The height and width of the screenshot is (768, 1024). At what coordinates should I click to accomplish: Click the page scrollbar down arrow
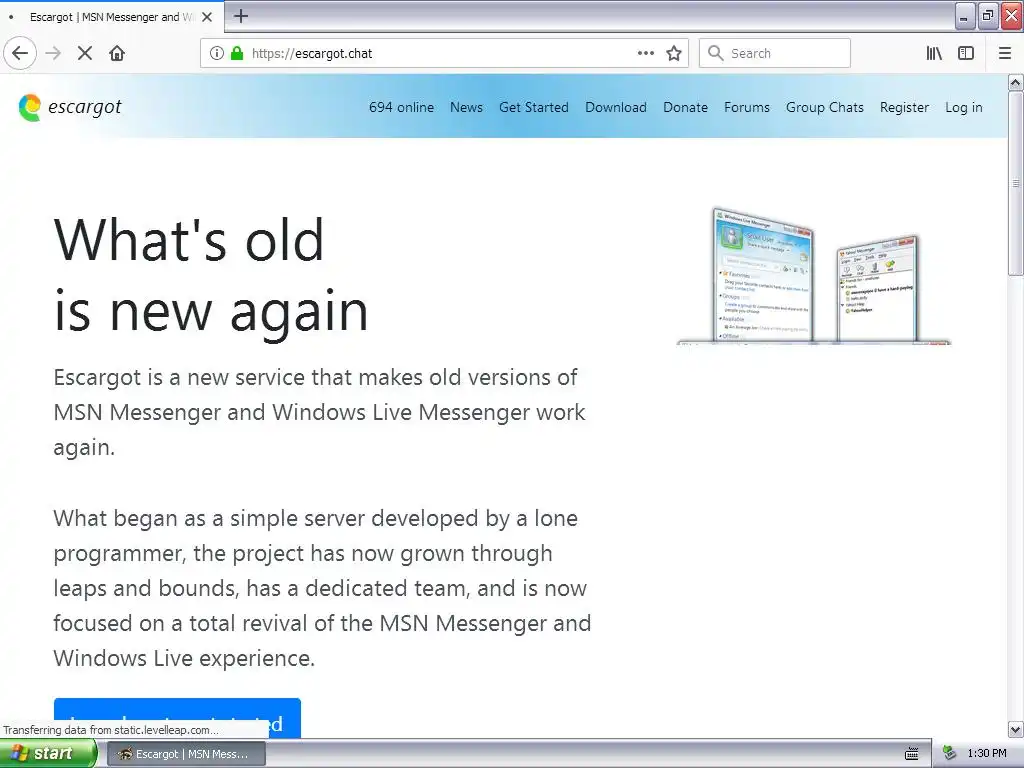click(x=1015, y=729)
